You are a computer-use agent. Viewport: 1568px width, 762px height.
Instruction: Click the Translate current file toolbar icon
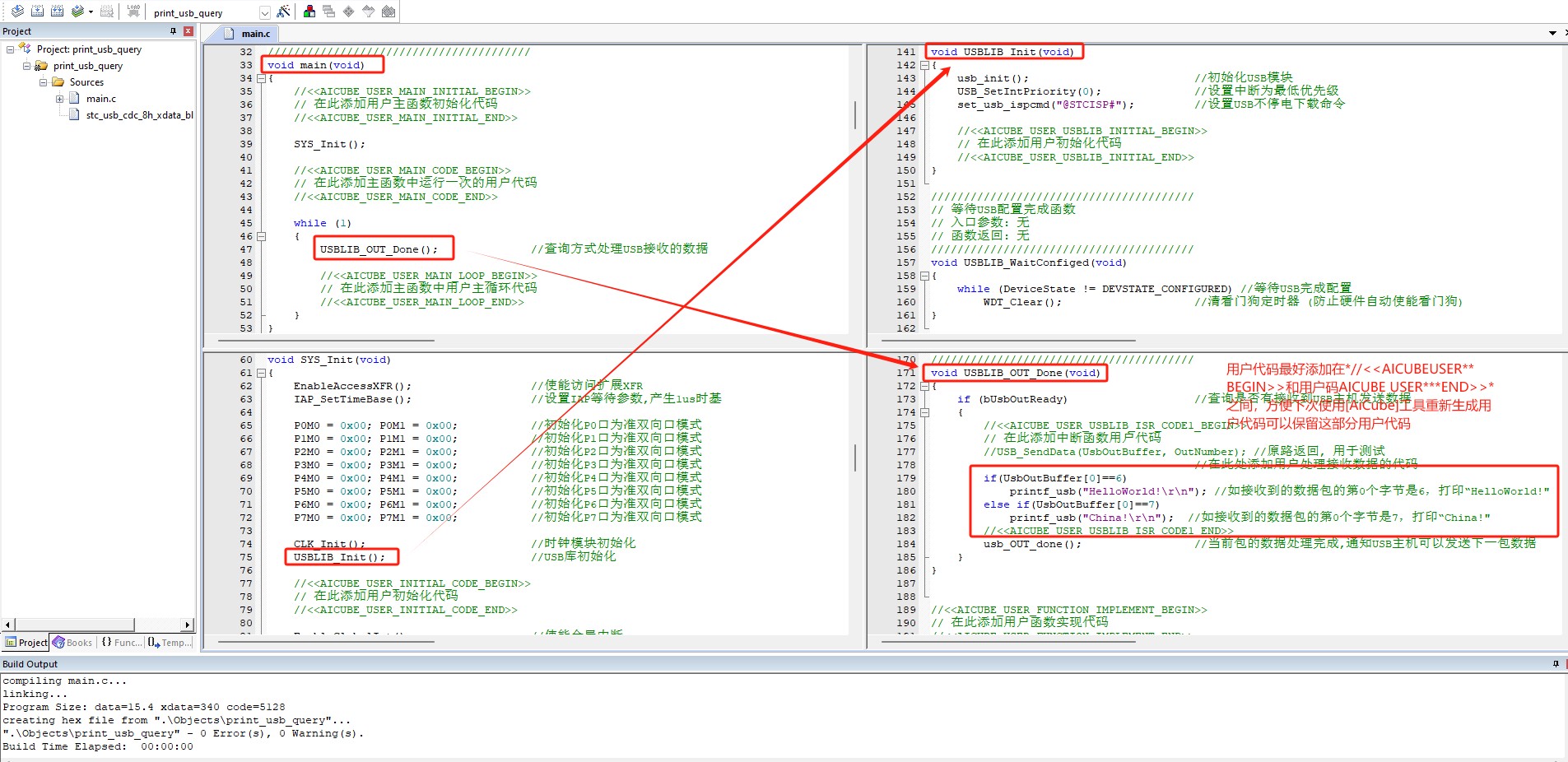(17, 12)
